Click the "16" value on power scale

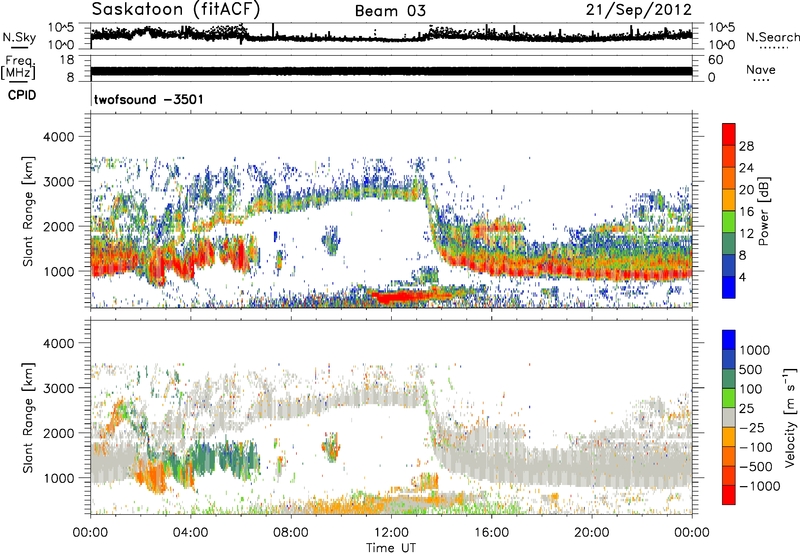tap(746, 212)
